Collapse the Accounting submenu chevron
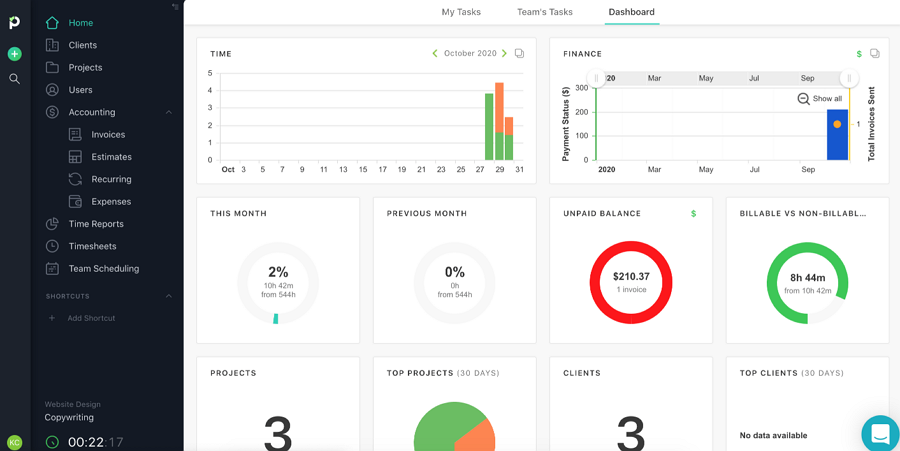Screen dimensions: 900x451 [169, 112]
